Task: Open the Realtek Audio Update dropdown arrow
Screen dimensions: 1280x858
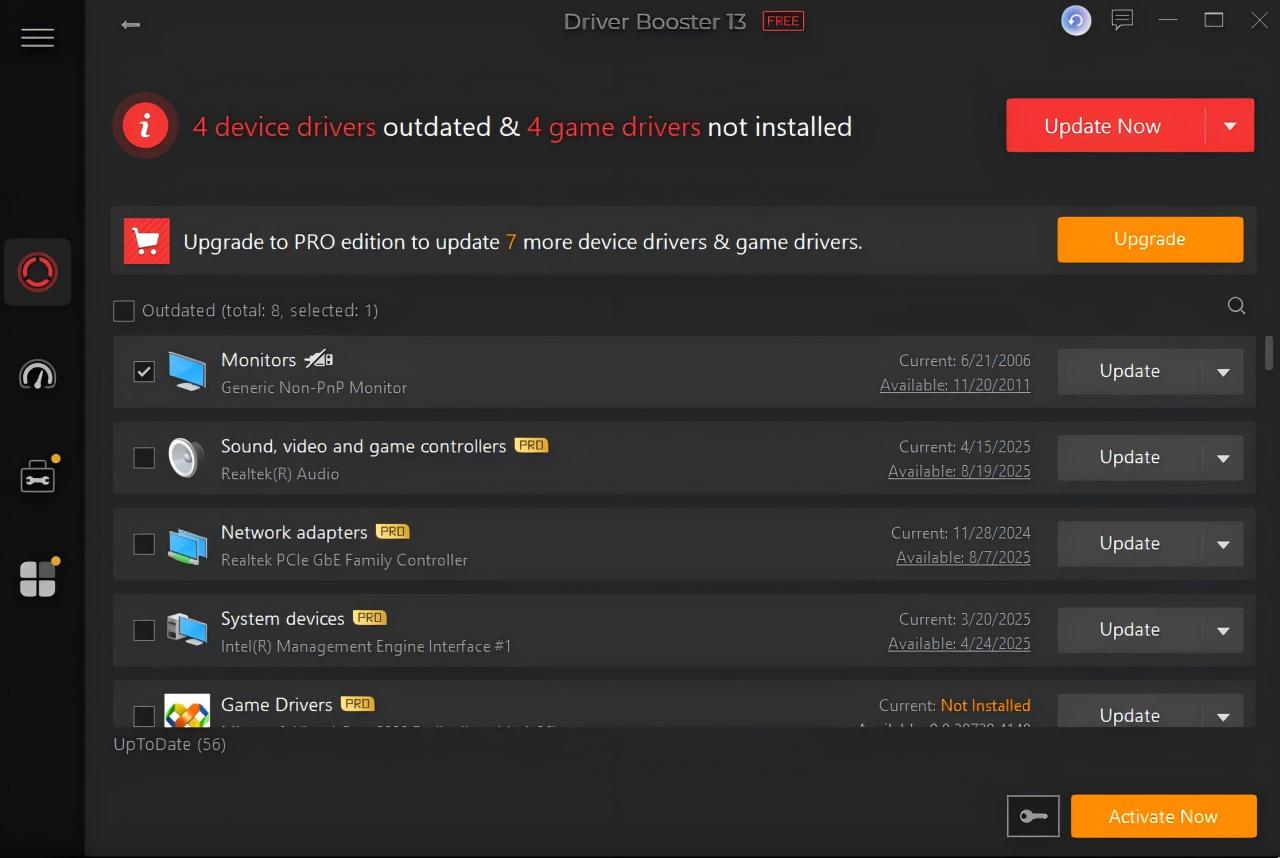Action: pos(1223,458)
